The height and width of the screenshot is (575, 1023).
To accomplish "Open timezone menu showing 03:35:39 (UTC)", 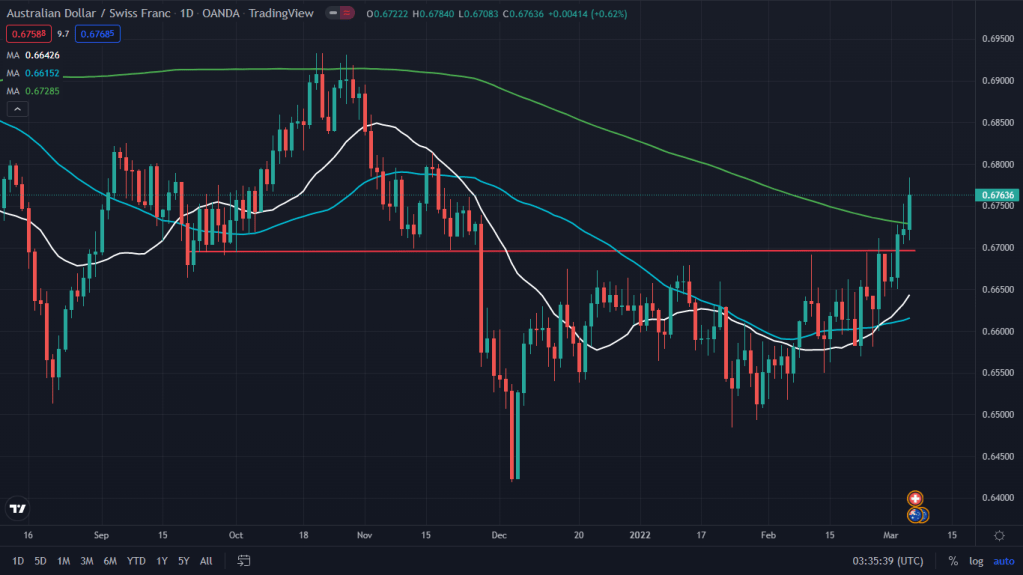I will point(886,561).
